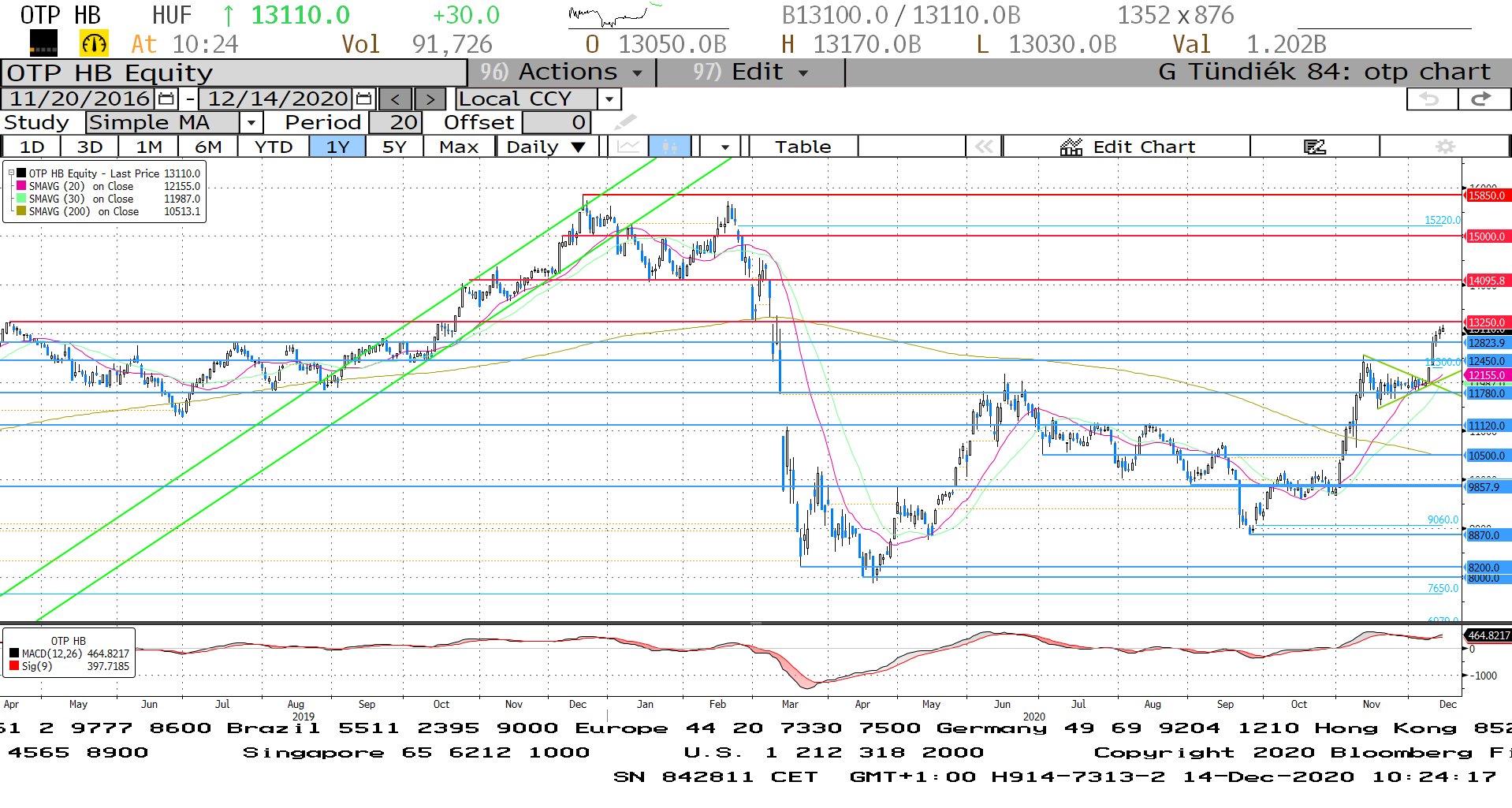Open the annotations toolbar icon
The image size is (1512, 808).
[x=1314, y=147]
